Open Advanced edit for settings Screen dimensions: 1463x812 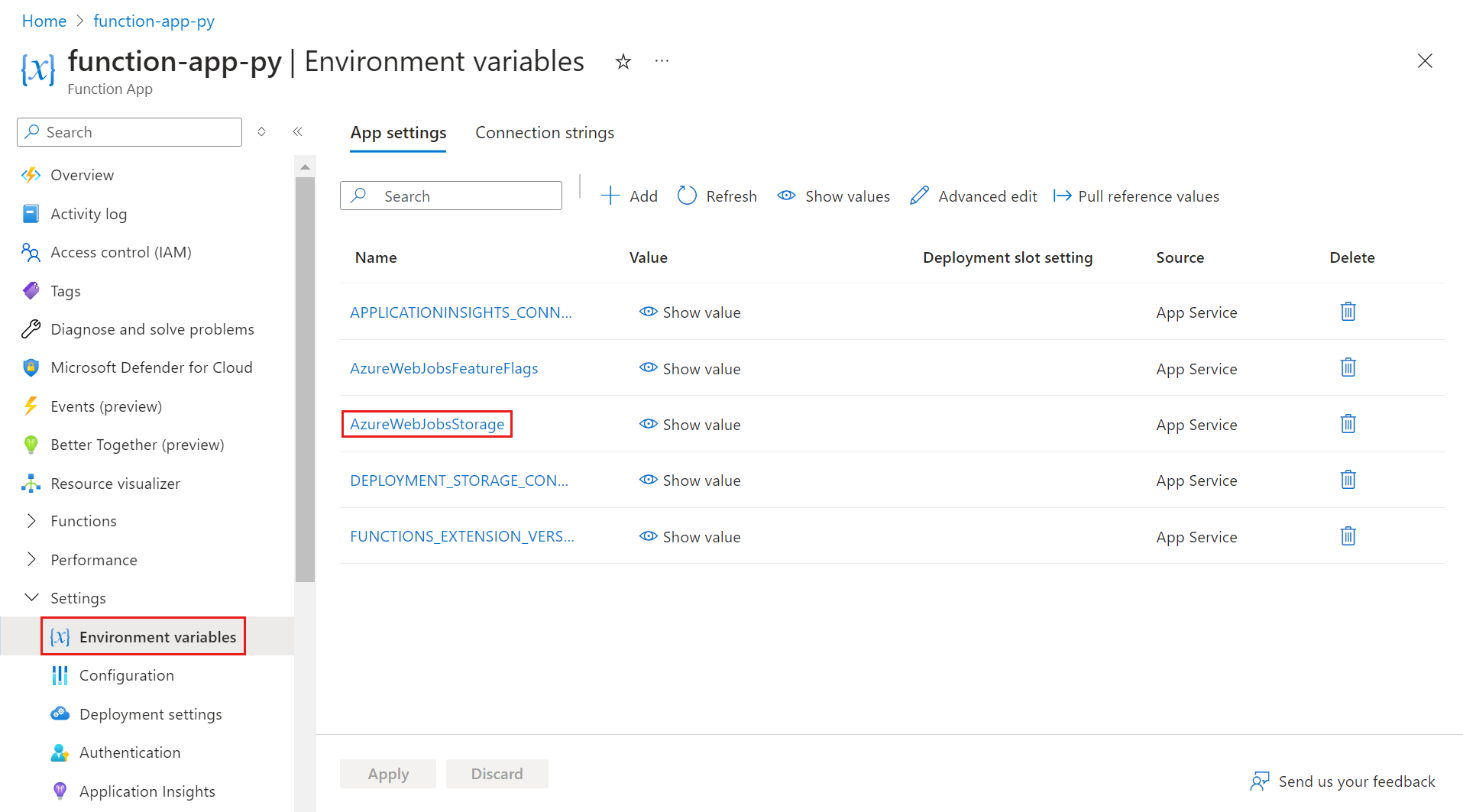(973, 196)
